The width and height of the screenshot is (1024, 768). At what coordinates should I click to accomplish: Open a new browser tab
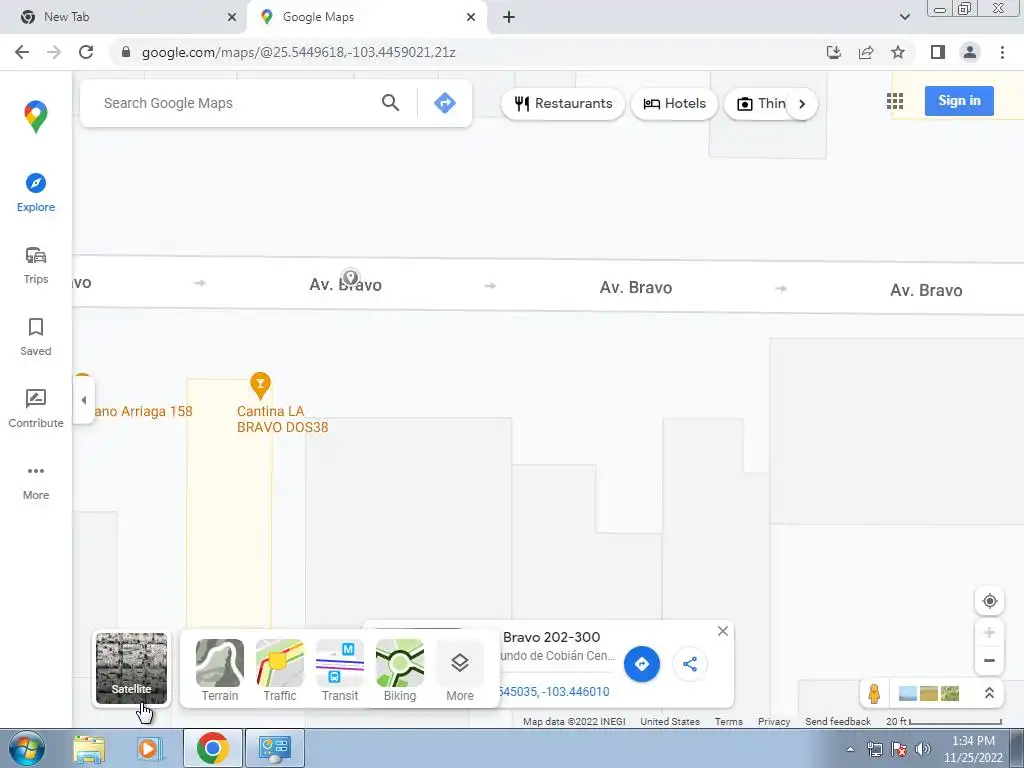(509, 17)
